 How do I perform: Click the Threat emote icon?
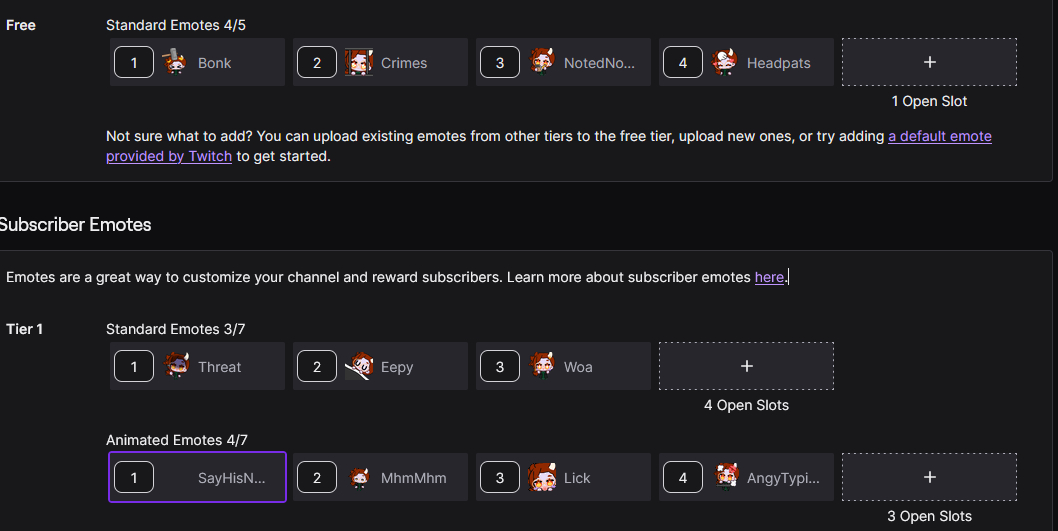coord(176,366)
